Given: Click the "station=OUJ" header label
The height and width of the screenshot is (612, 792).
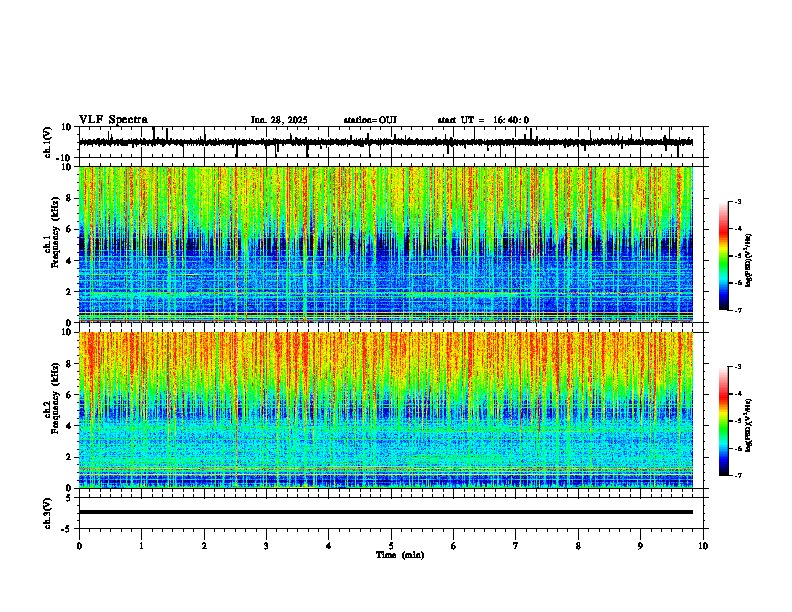Looking at the screenshot, I should click(370, 120).
